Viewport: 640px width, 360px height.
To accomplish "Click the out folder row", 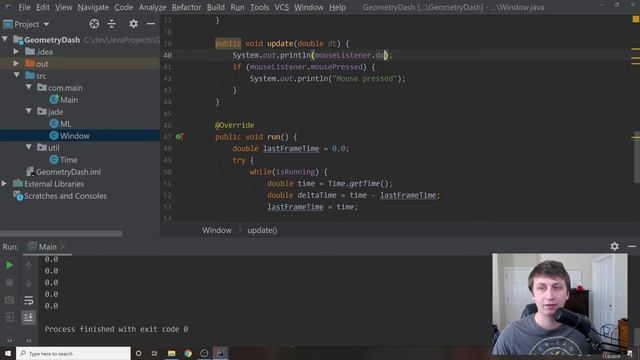I will [80, 64].
